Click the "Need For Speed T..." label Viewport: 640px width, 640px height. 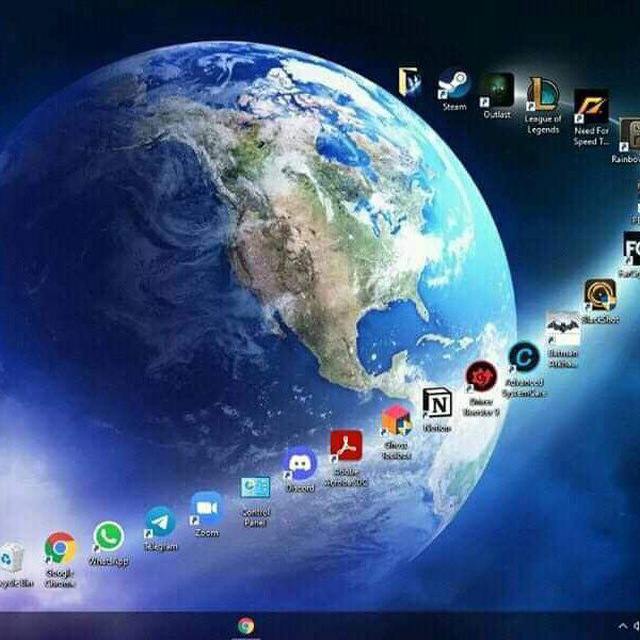pyautogui.click(x=592, y=136)
